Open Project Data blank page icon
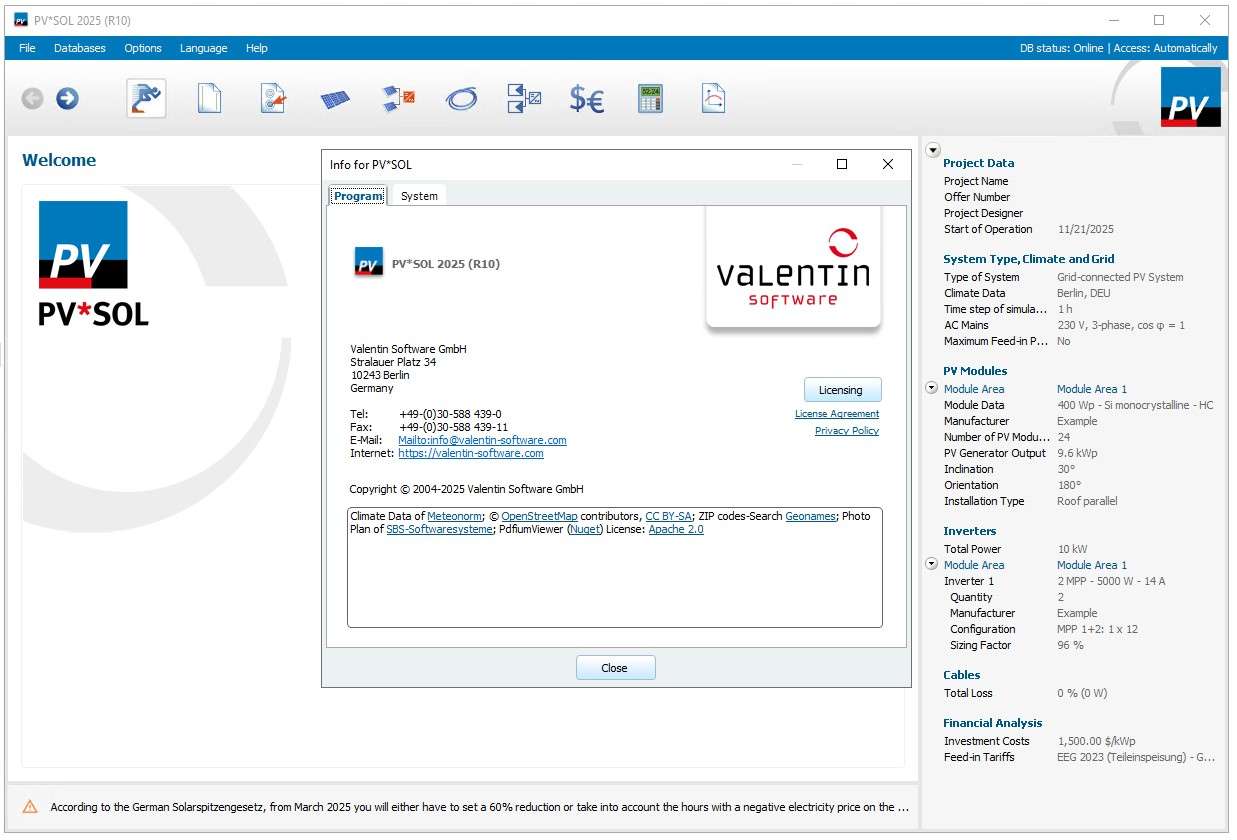The height and width of the screenshot is (840, 1237). [209, 98]
